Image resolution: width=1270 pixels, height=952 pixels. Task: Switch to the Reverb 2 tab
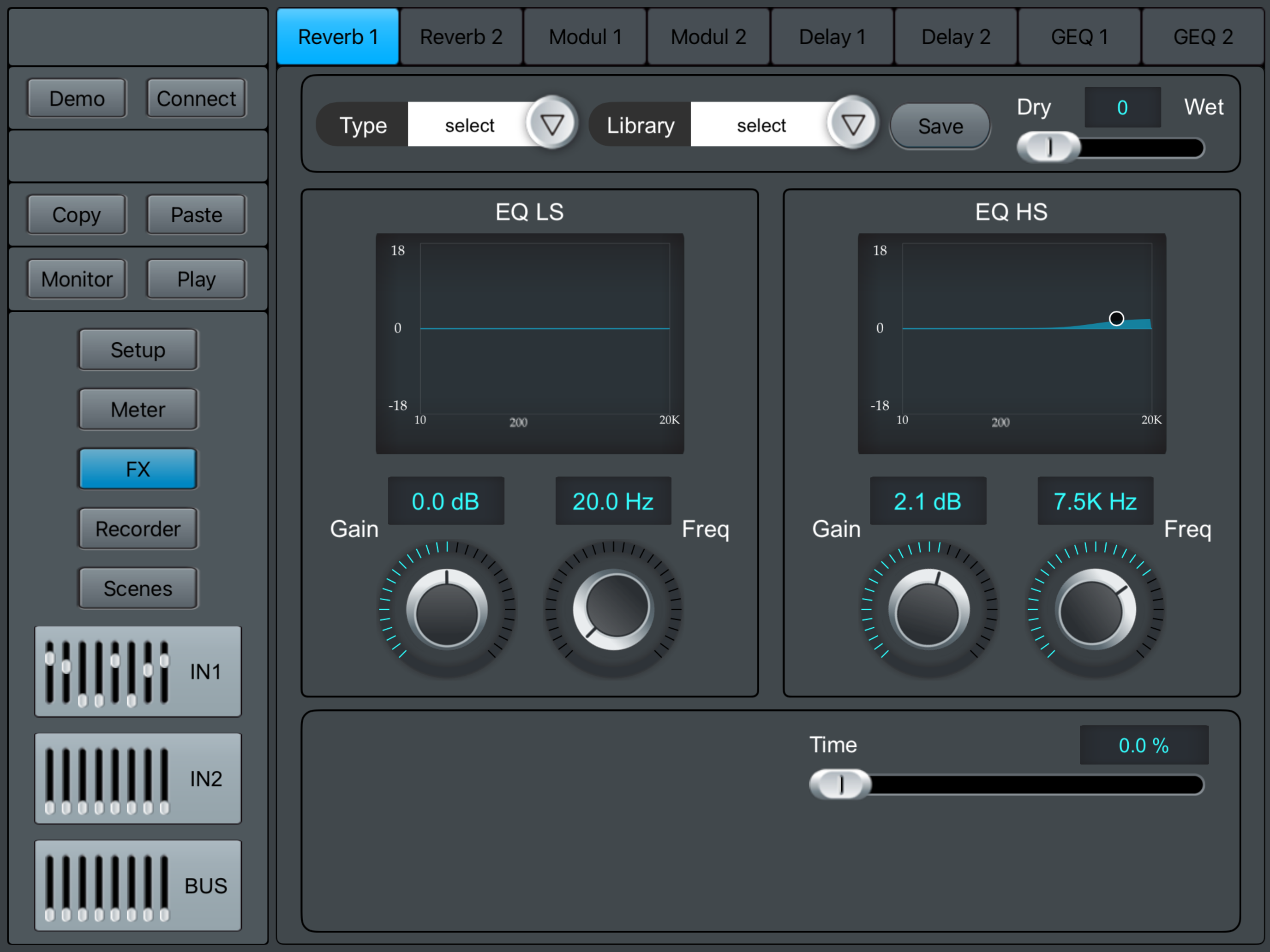click(x=461, y=37)
